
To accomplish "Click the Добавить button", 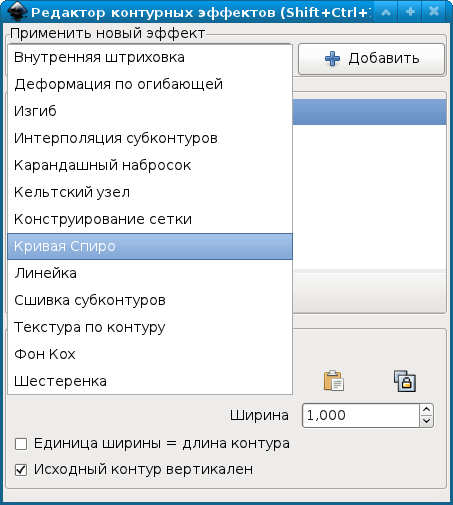I will pyautogui.click(x=371, y=59).
